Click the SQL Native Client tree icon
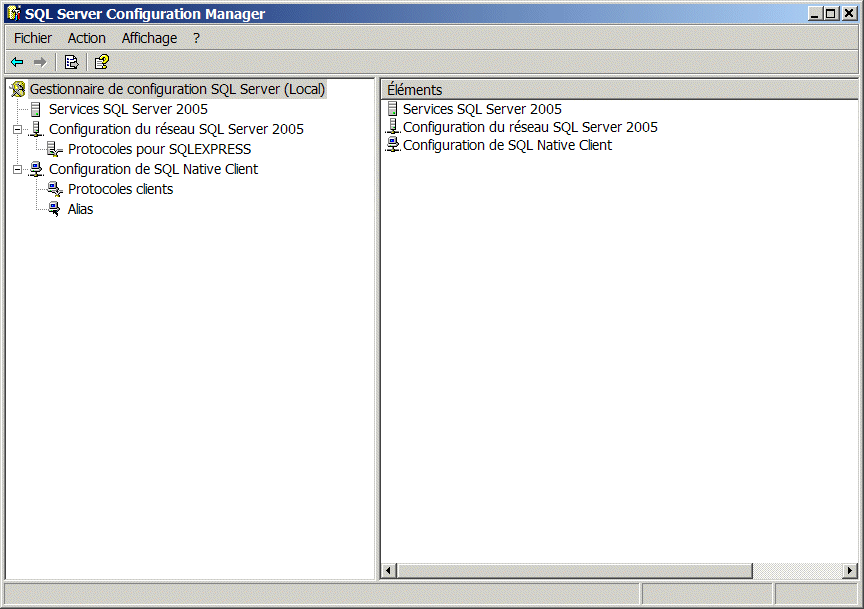864x609 pixels. pos(36,169)
